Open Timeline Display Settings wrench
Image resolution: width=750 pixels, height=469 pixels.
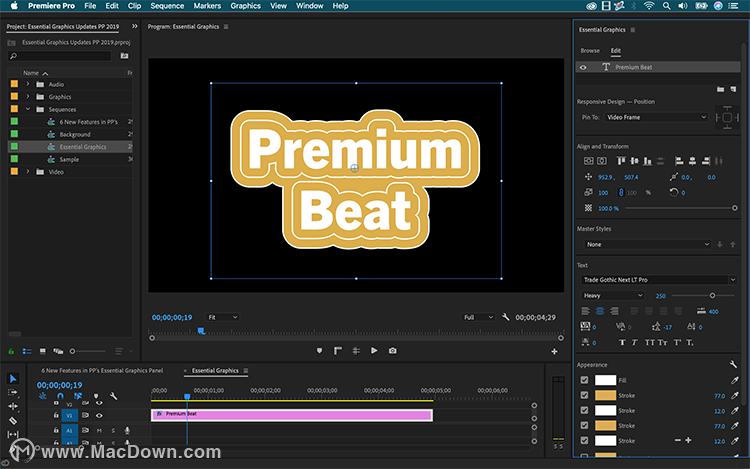click(x=113, y=396)
